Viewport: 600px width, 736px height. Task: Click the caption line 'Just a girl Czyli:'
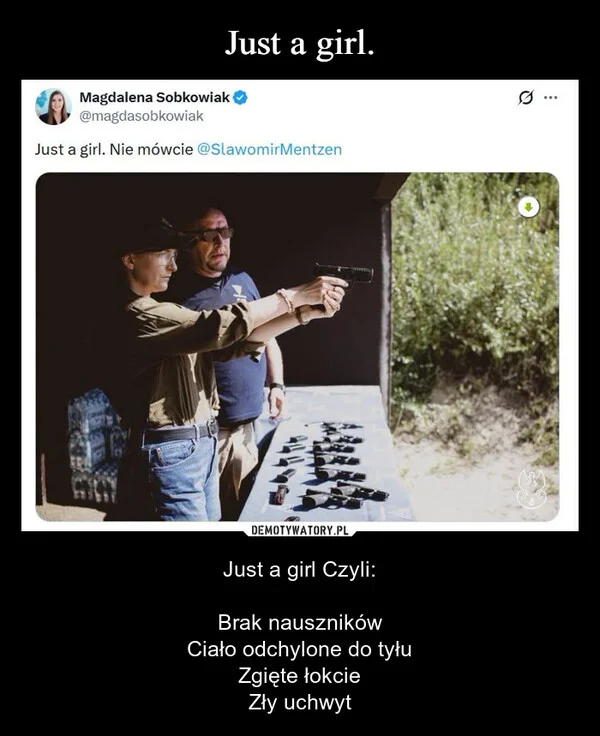(x=300, y=570)
